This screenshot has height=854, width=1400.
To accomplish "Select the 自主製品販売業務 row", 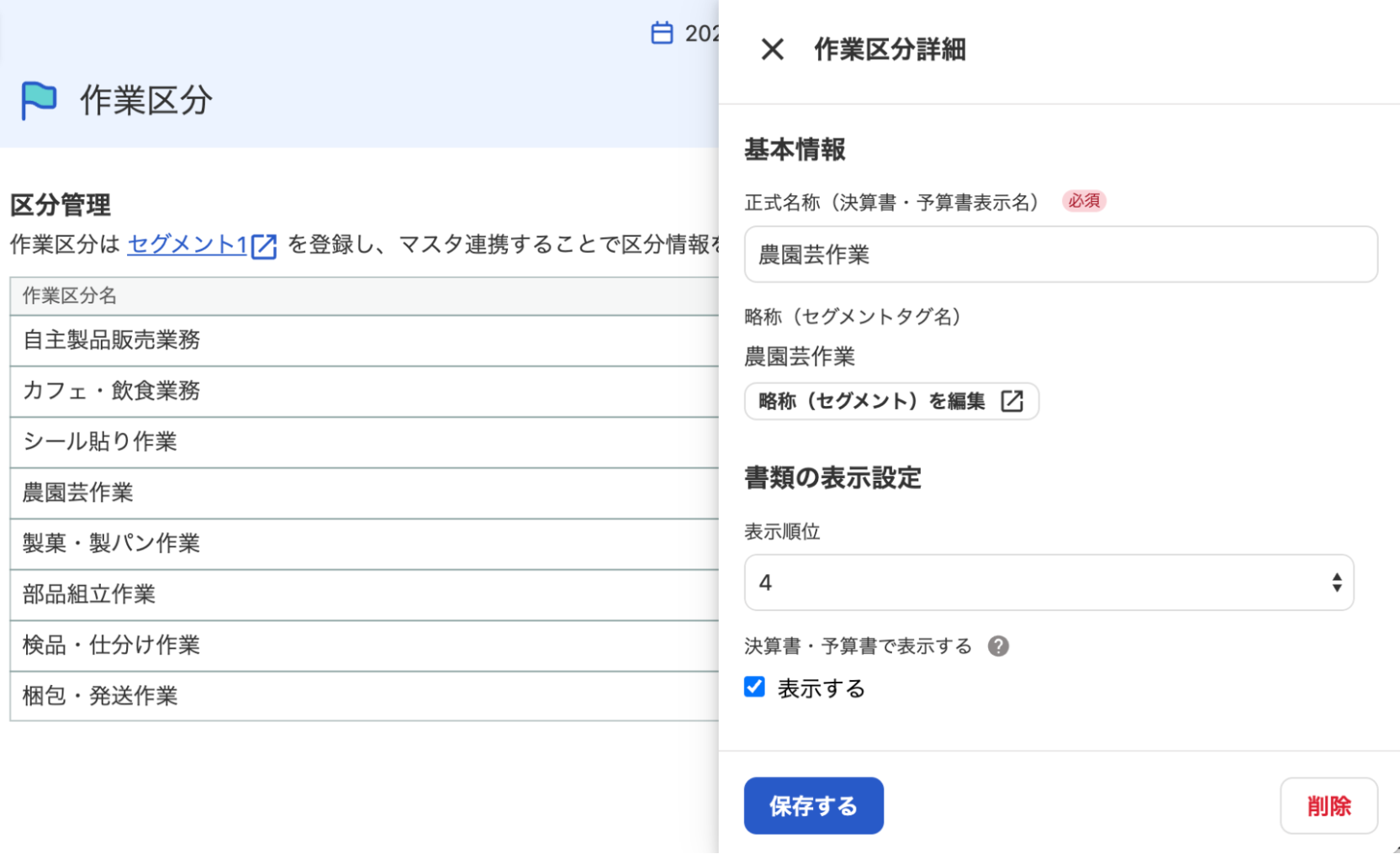I will (x=364, y=340).
